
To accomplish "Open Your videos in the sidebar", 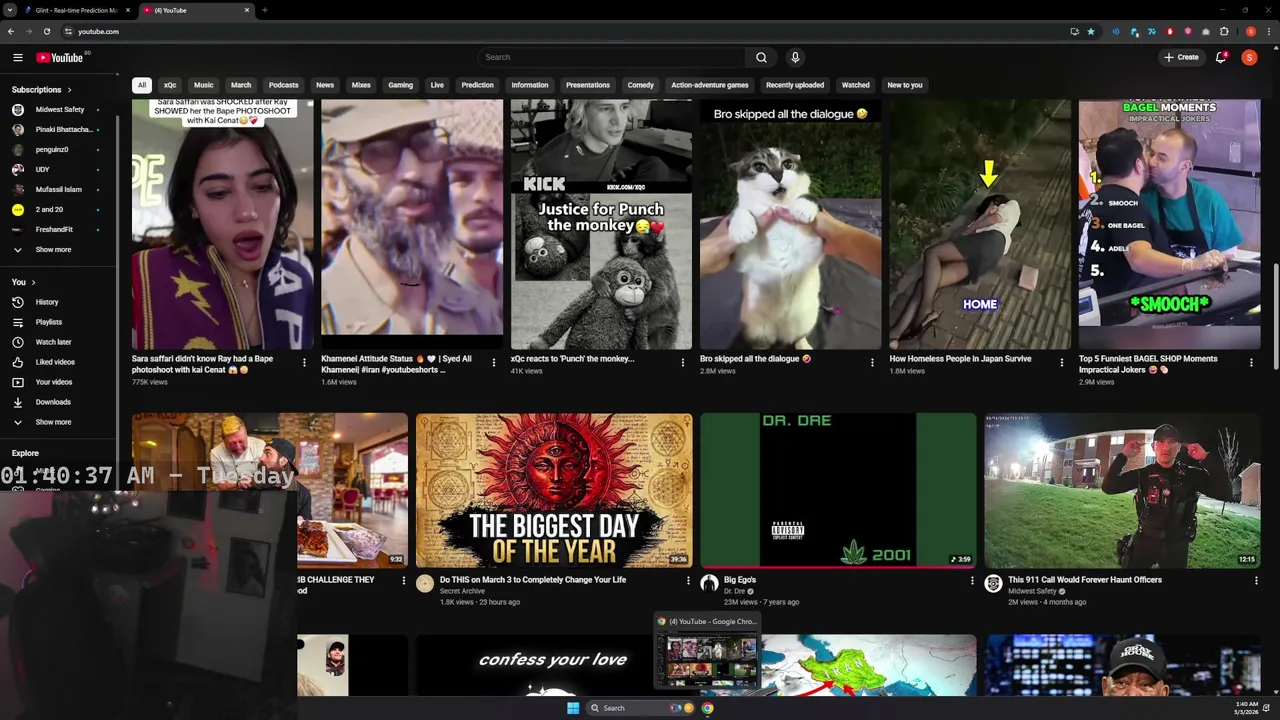I will tap(54, 382).
